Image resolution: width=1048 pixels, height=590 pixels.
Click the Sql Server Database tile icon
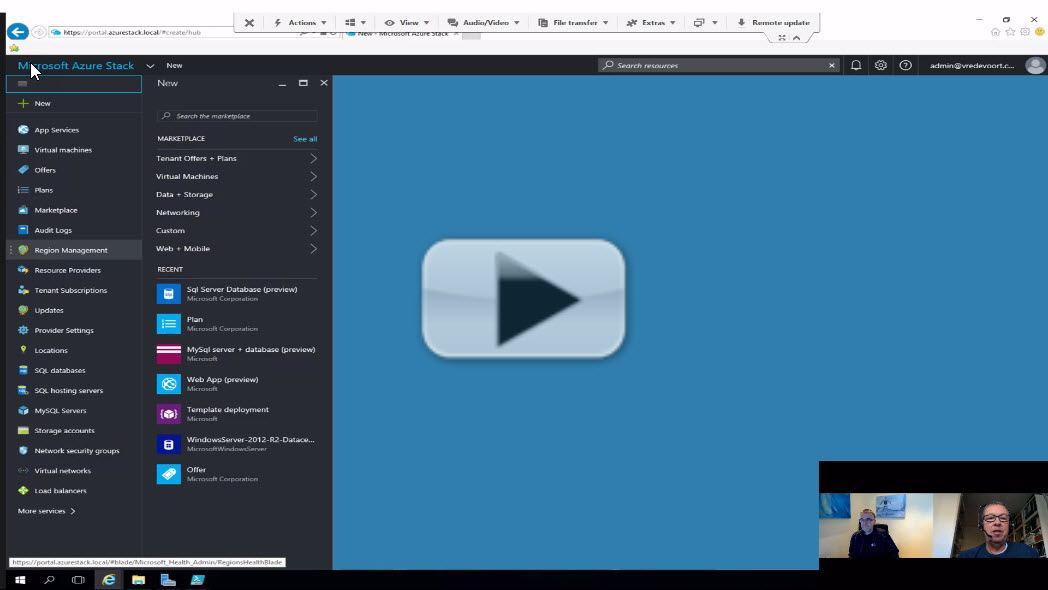[x=168, y=293]
